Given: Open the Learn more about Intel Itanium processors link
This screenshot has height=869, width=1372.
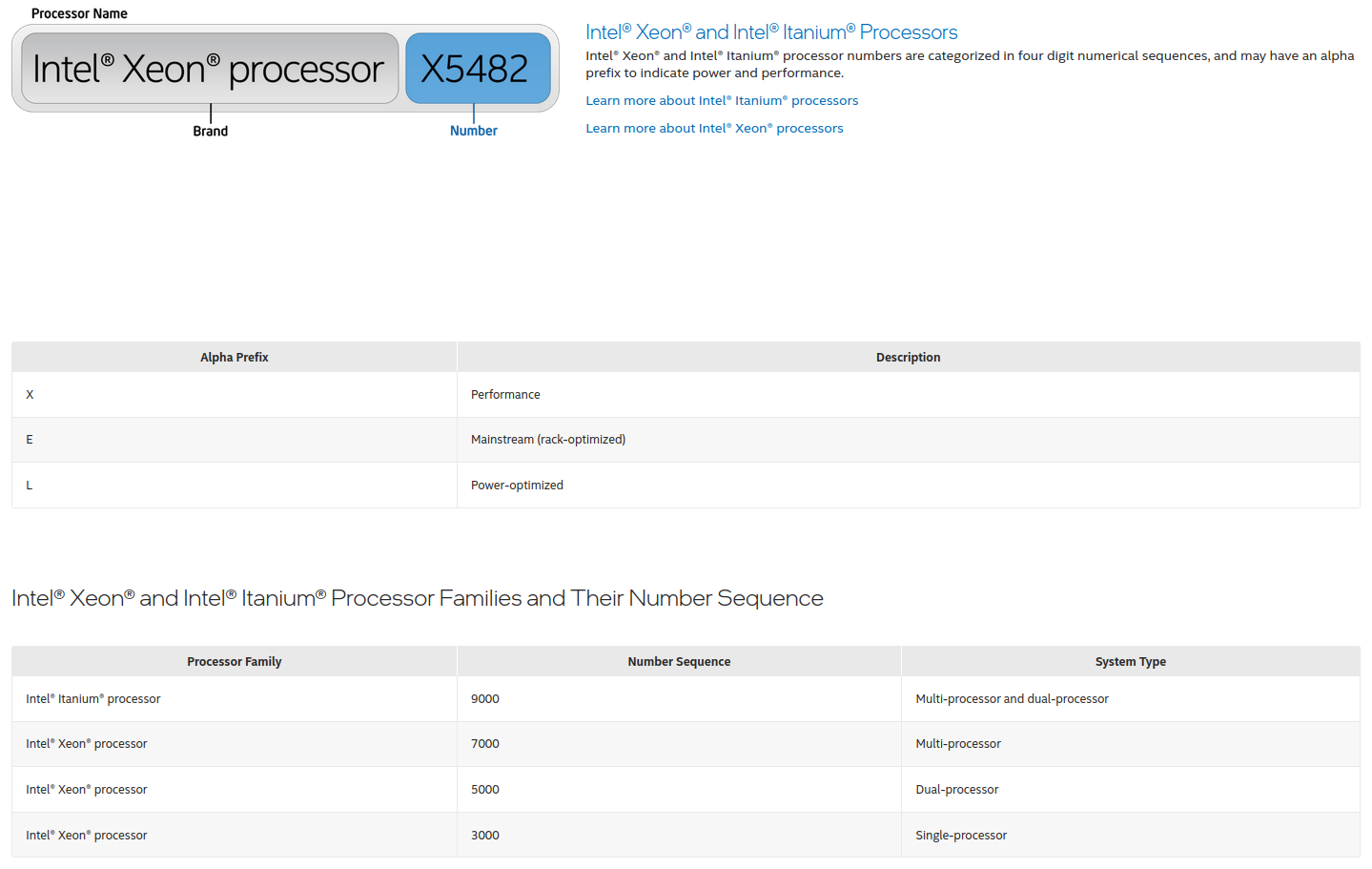Looking at the screenshot, I should click(x=722, y=100).
